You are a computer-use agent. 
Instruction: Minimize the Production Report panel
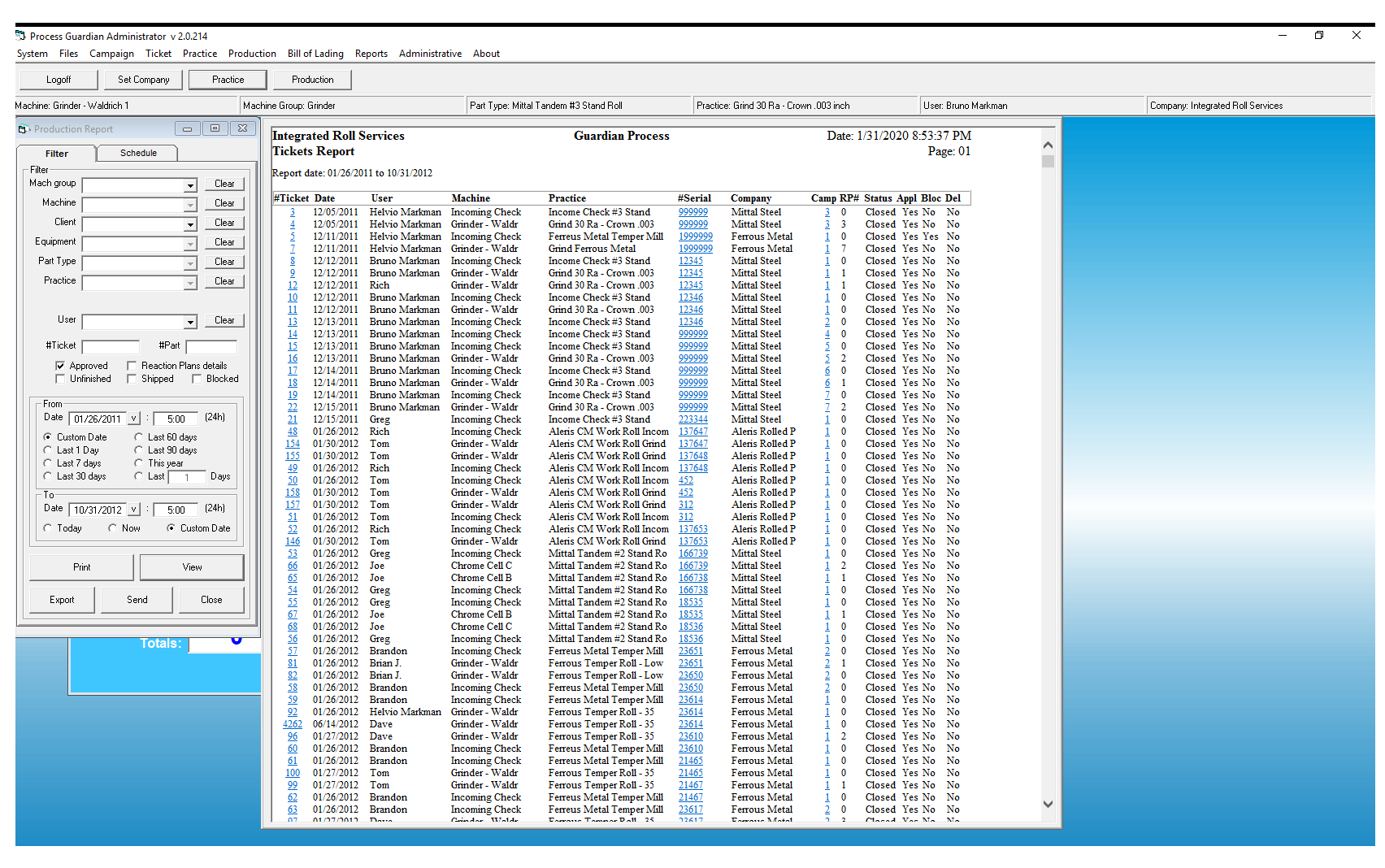pos(187,128)
